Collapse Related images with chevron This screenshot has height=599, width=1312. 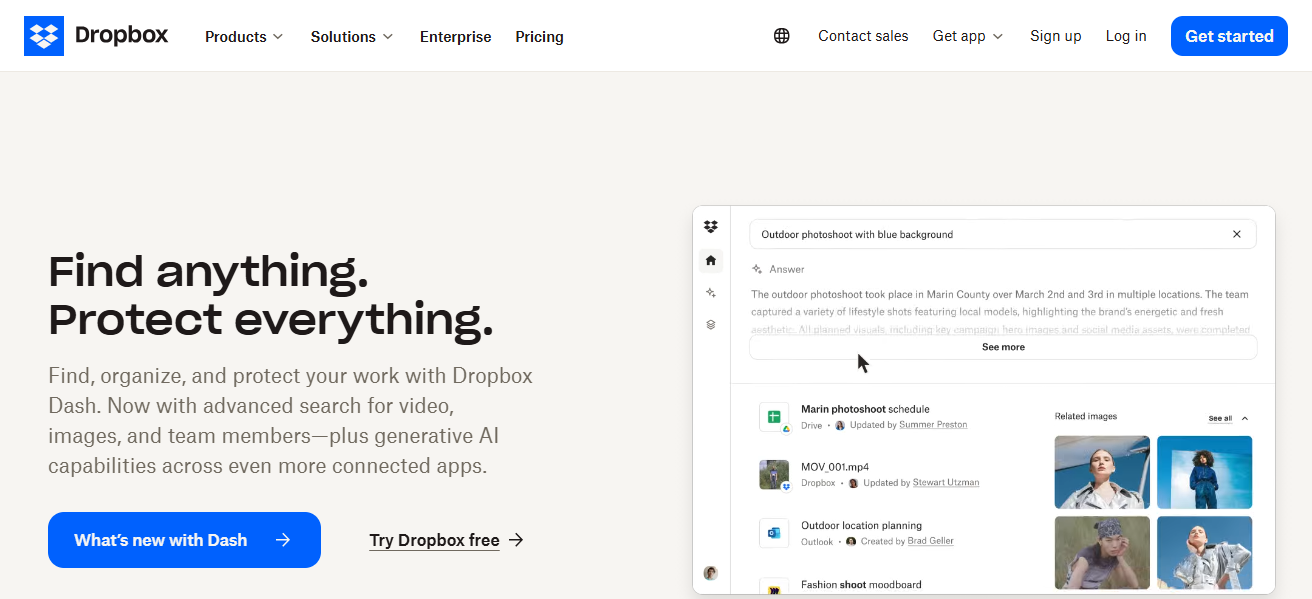pos(1245,418)
